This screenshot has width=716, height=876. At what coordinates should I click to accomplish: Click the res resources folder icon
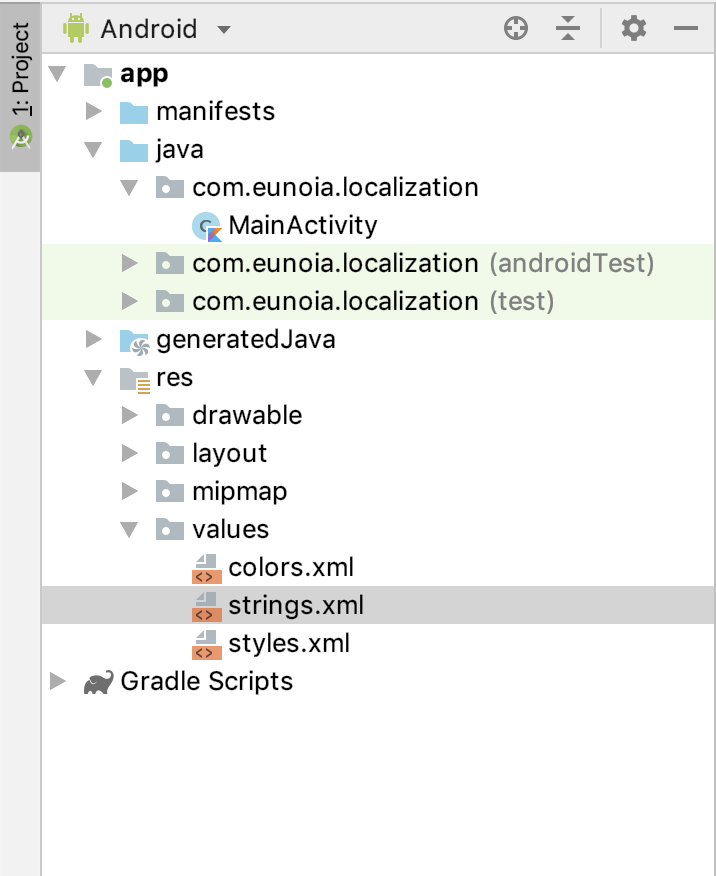135,380
